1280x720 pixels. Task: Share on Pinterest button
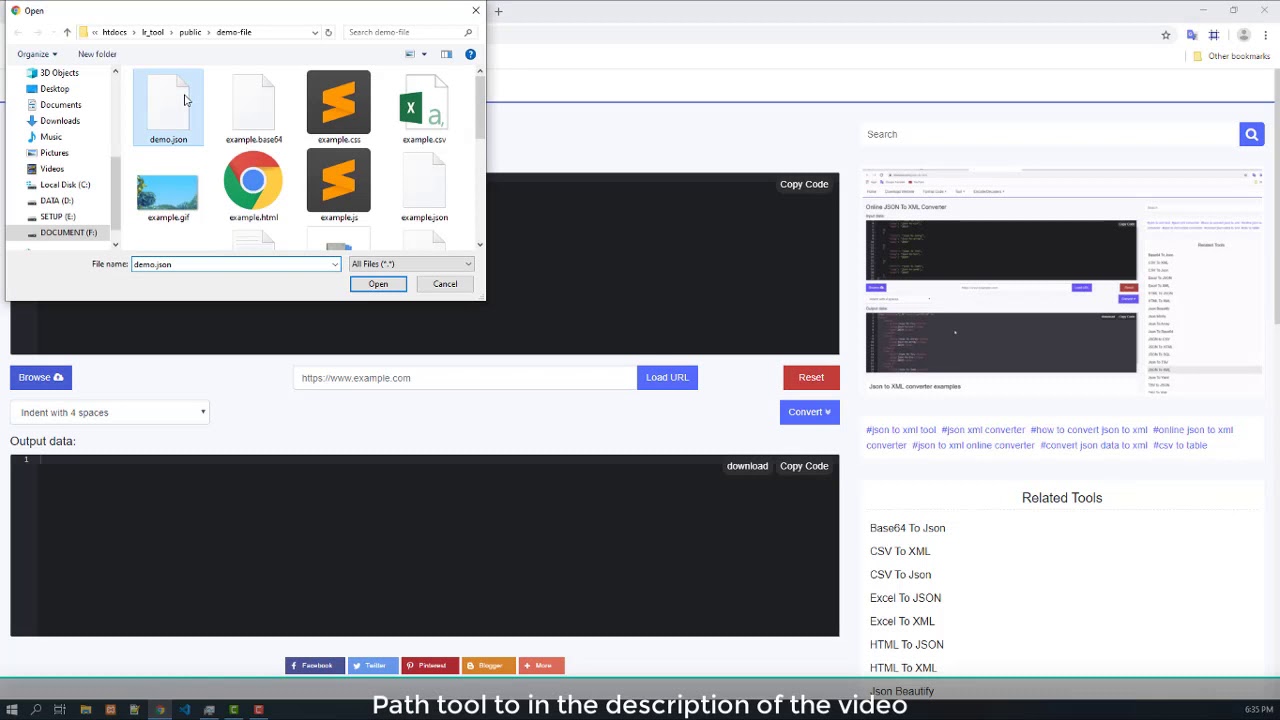click(430, 666)
